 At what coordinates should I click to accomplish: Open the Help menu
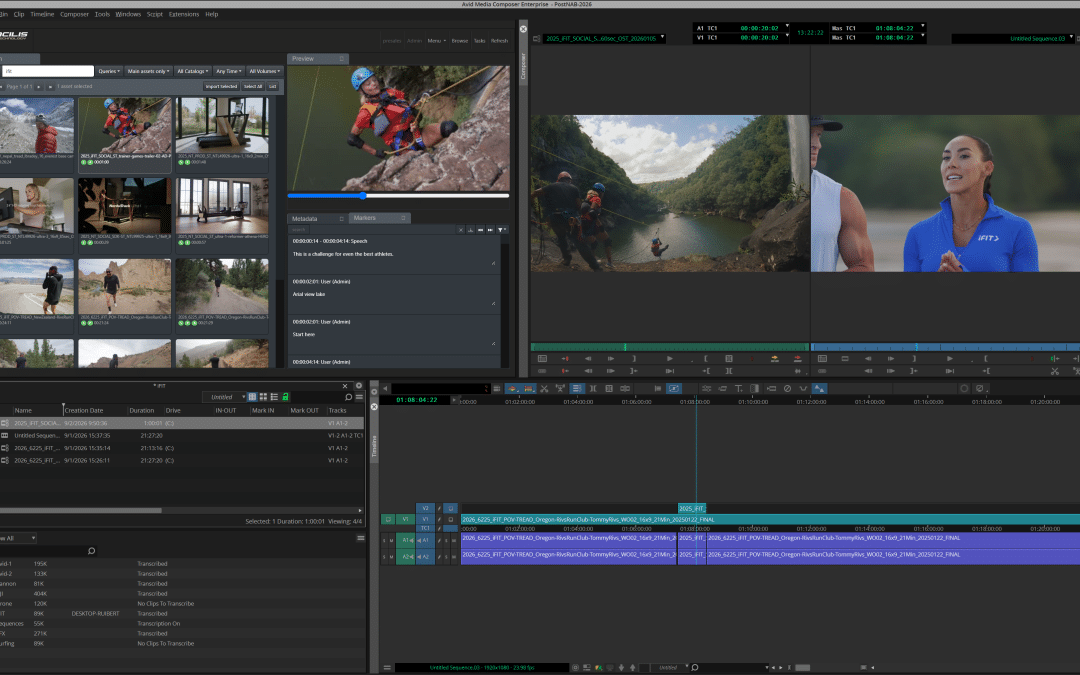211,14
